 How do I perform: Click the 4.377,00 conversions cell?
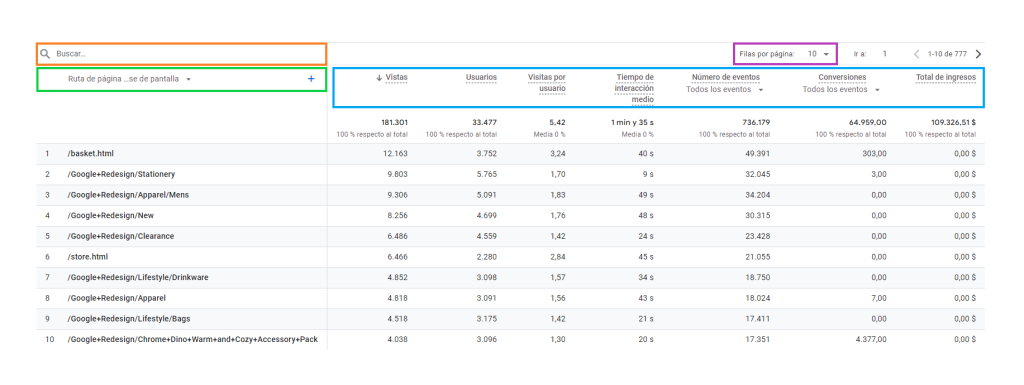pos(871,340)
